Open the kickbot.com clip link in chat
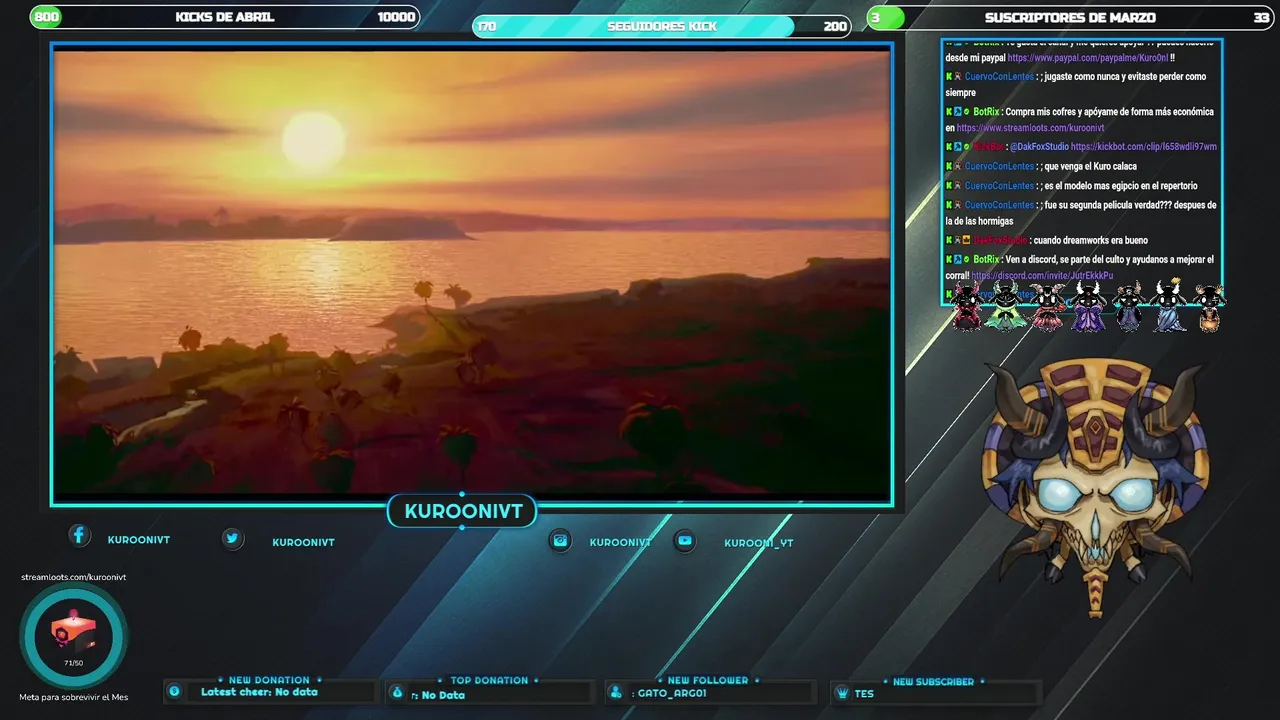Viewport: 1280px width, 720px height. [x=1144, y=147]
